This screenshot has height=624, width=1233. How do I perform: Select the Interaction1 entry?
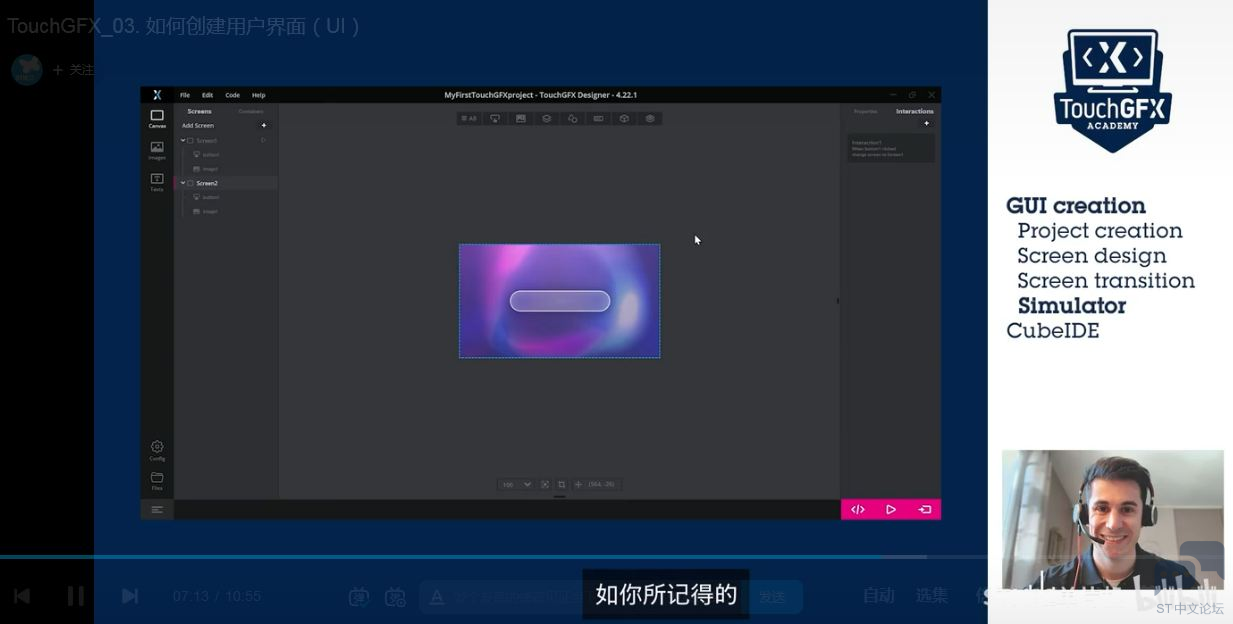click(890, 148)
